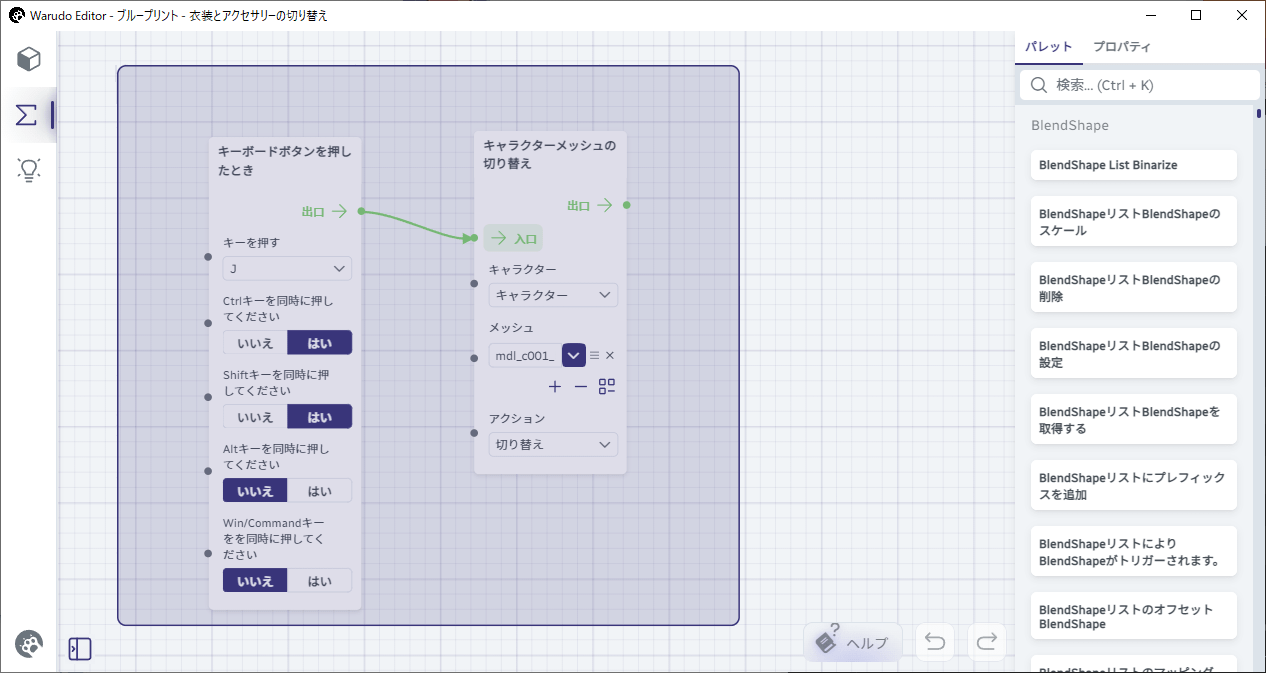Screen dimensions: 1266x673
Task: Select BlendShapeリストBlendShapeの削除 node
Action: pos(1133,288)
